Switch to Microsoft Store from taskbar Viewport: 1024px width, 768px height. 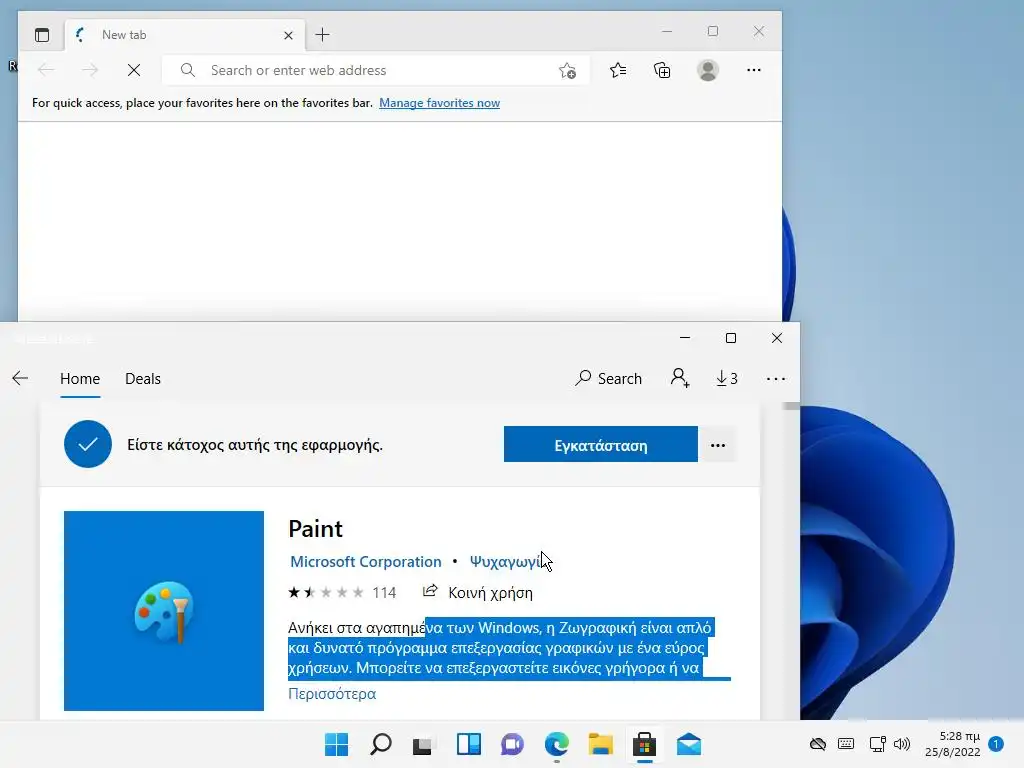tap(645, 744)
